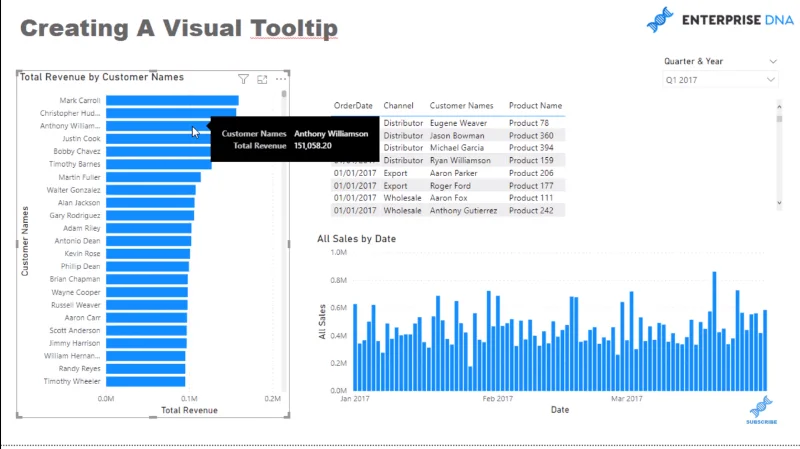Click the All Sales by Date chart title
Screen dimensions: 800x449
[x=356, y=239]
